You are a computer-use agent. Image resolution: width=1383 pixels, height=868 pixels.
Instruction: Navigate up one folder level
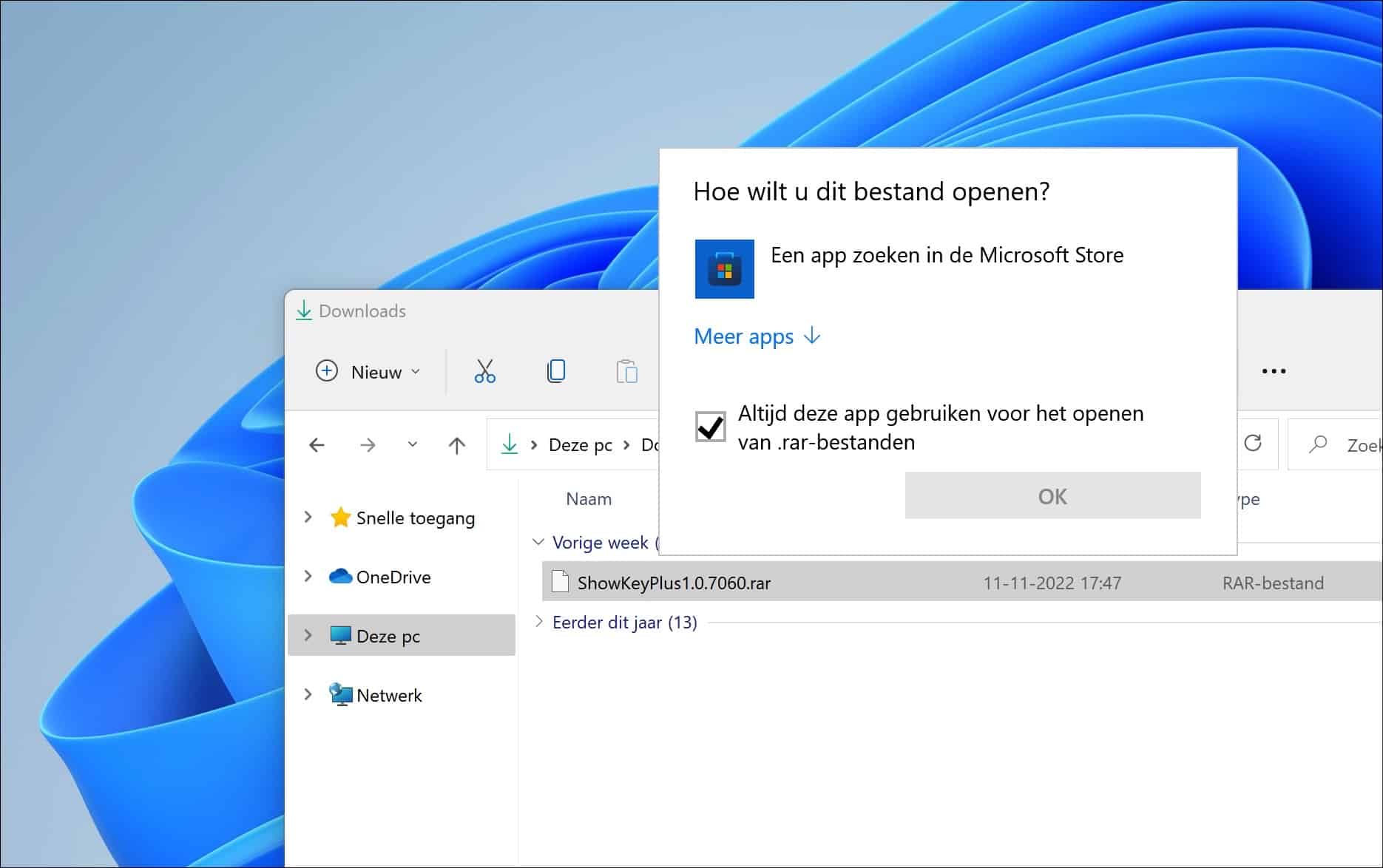[456, 444]
